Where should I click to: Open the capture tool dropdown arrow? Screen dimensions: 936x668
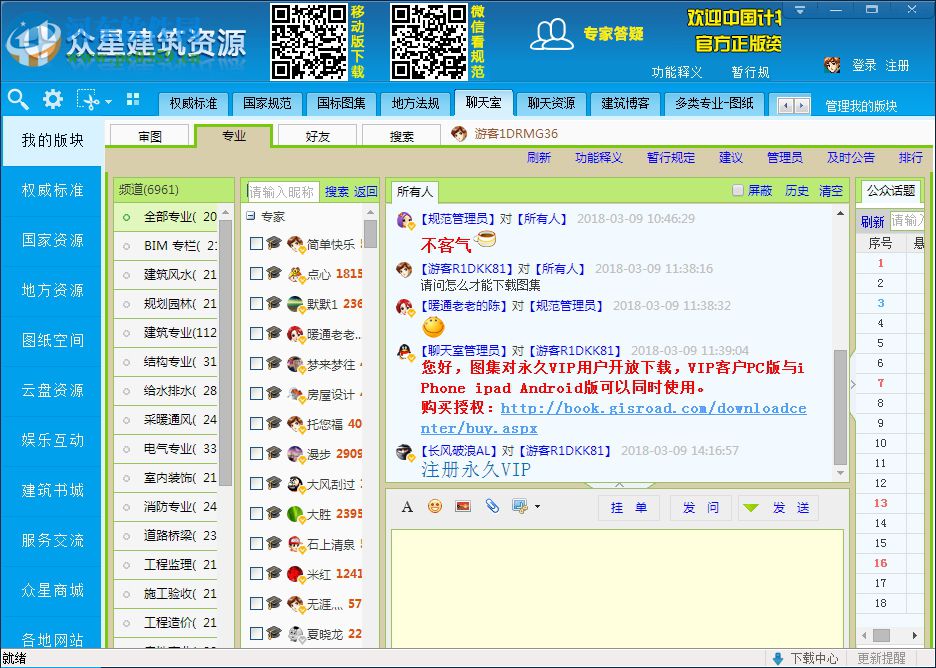point(108,102)
